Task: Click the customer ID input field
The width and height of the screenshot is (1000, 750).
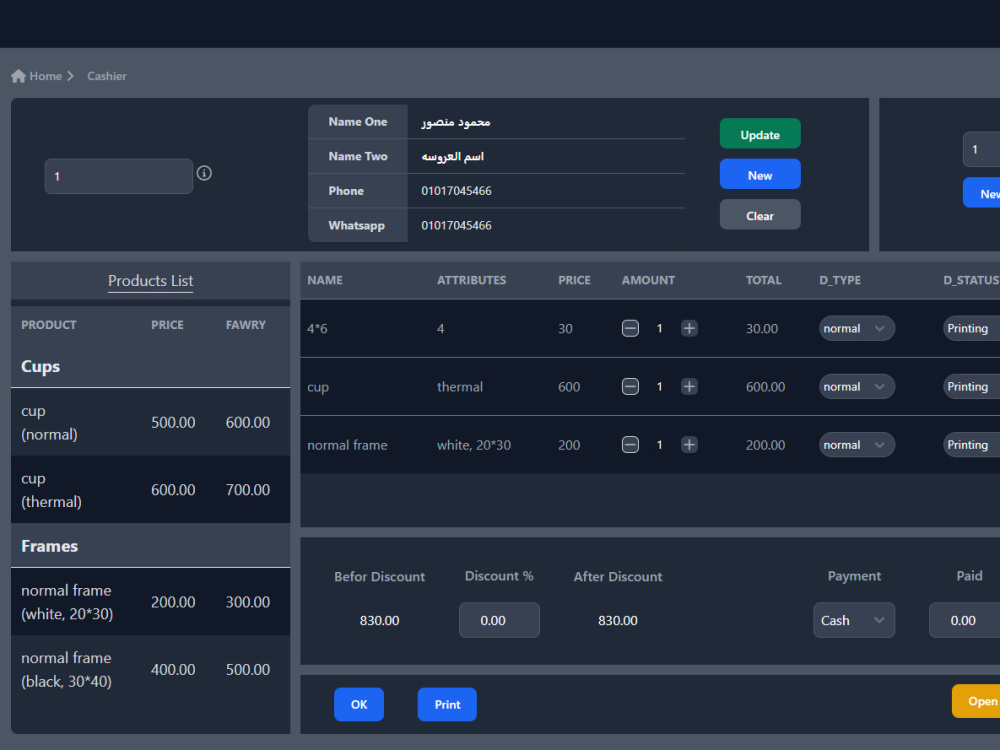Action: pos(119,176)
